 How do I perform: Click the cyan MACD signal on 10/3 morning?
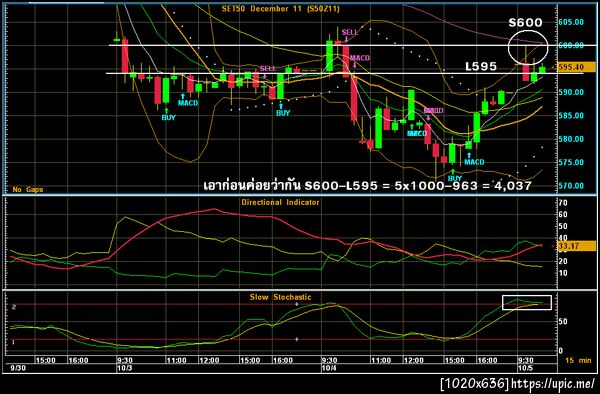coord(188,103)
